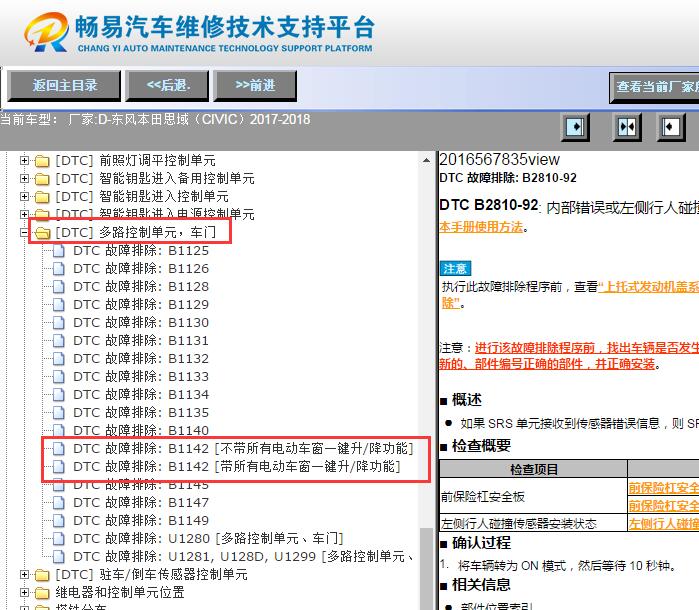Screen dimensions: 699x610
Task: Open B1142 不带所有电动车窗一键升/降功能 entry
Action: (243, 449)
